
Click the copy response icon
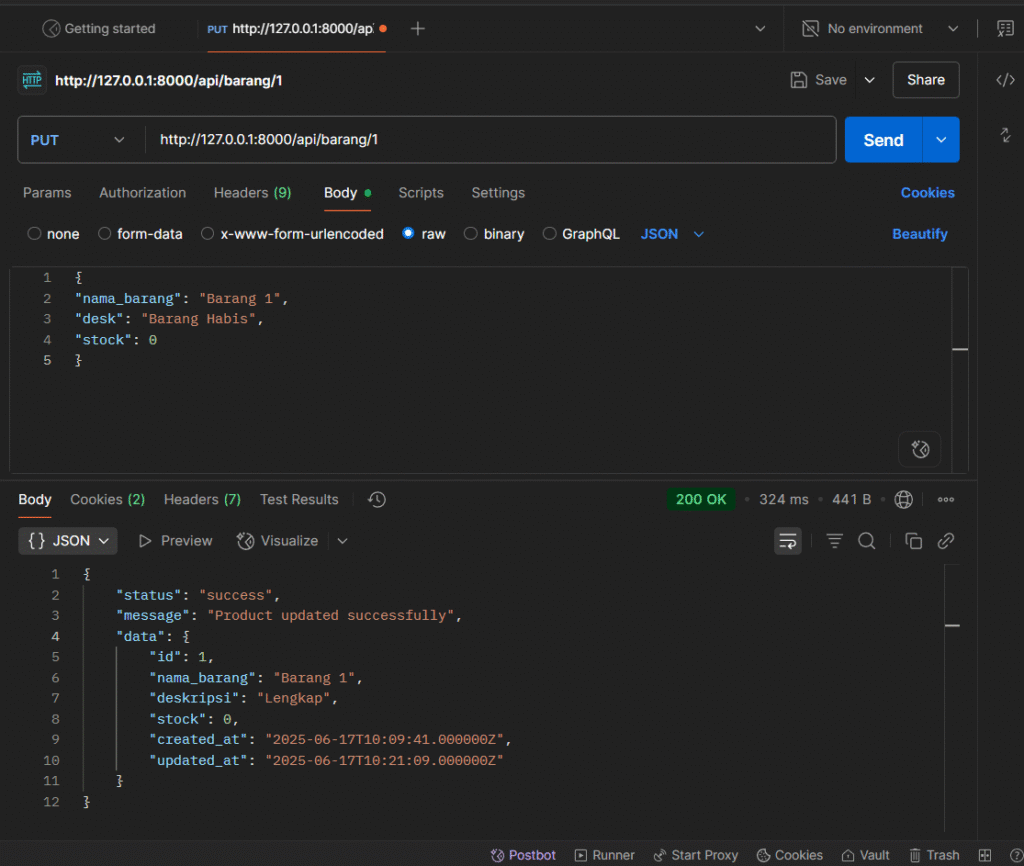(x=913, y=541)
